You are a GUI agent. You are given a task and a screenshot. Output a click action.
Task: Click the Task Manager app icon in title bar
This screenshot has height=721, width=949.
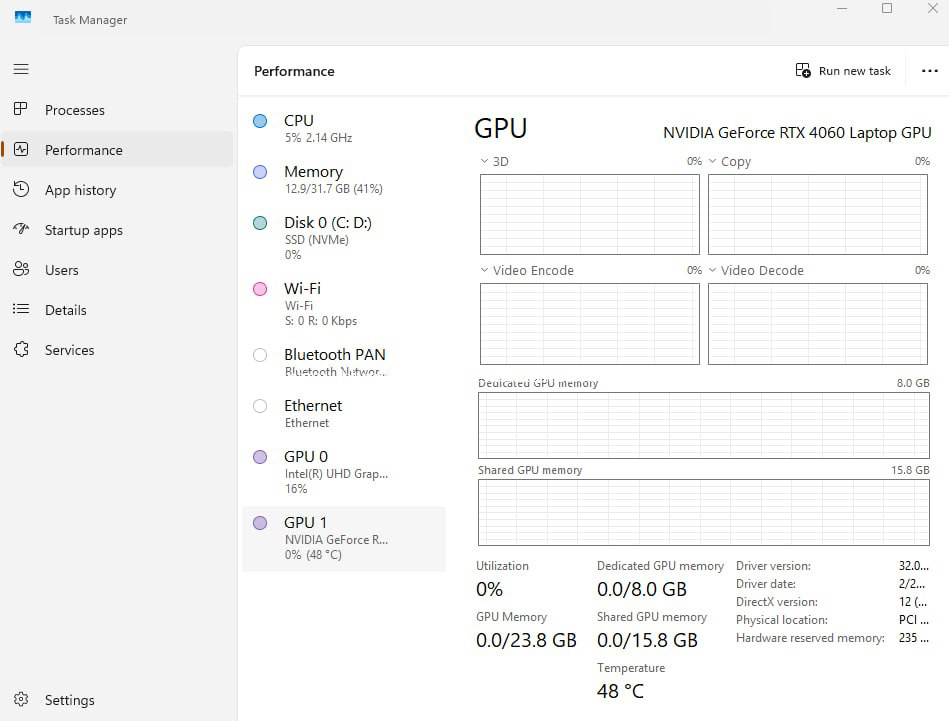tap(23, 18)
